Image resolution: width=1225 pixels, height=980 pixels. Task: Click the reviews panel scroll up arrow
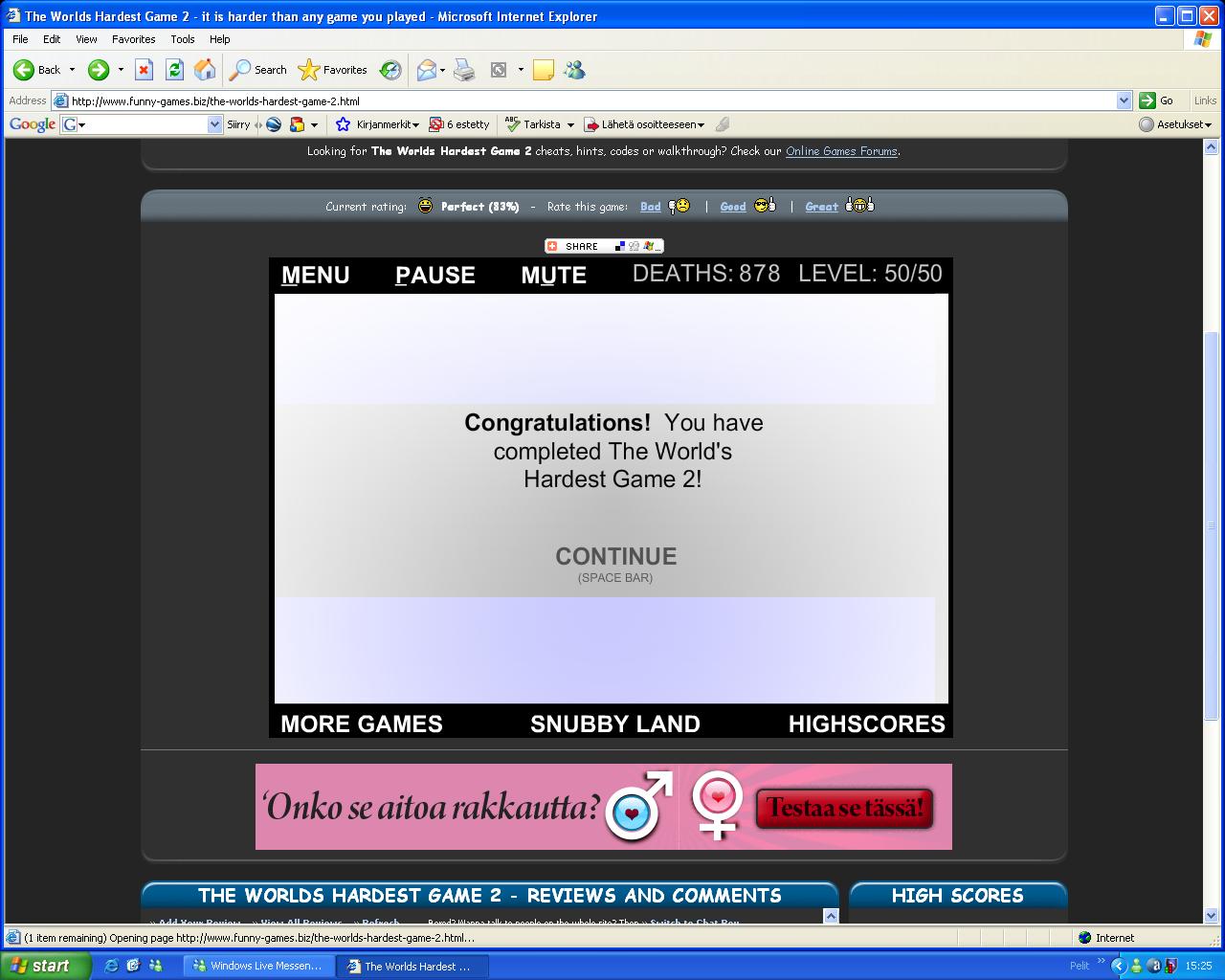(830, 916)
